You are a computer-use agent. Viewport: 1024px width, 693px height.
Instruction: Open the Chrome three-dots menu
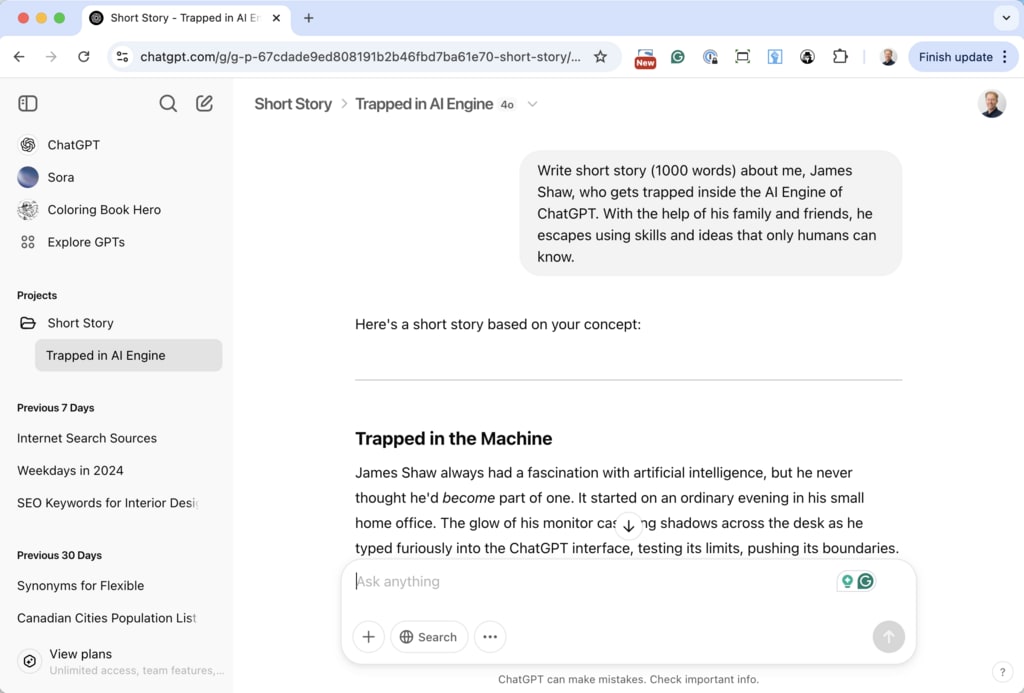1005,57
